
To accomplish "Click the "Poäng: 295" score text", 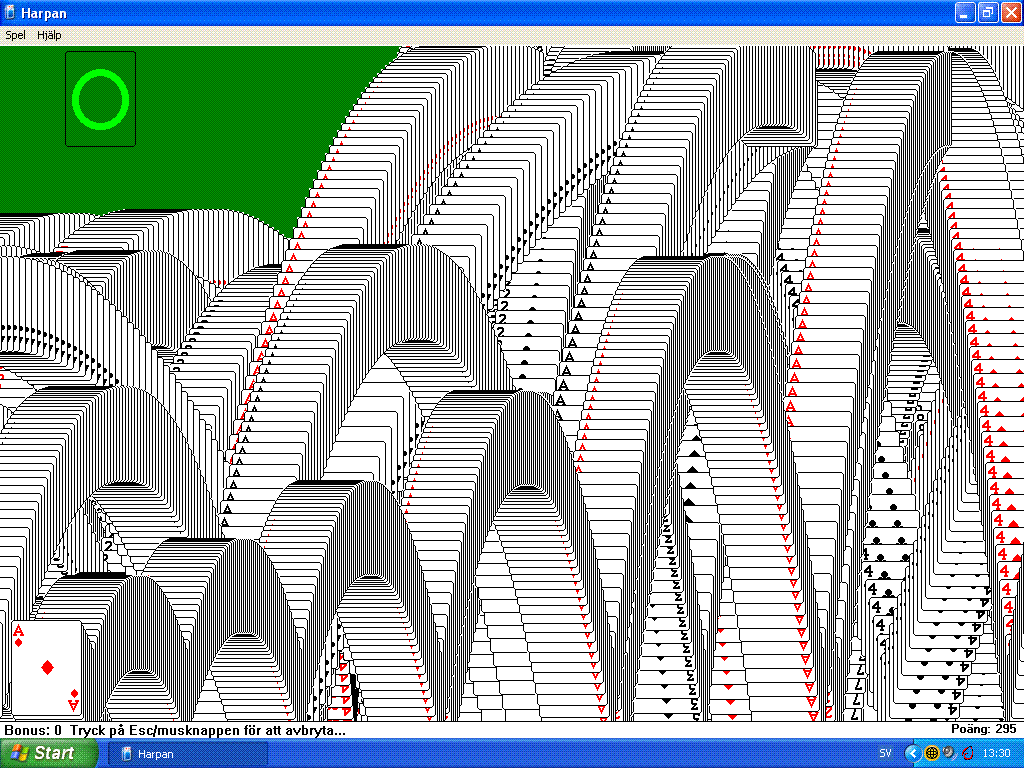I will tap(984, 729).
